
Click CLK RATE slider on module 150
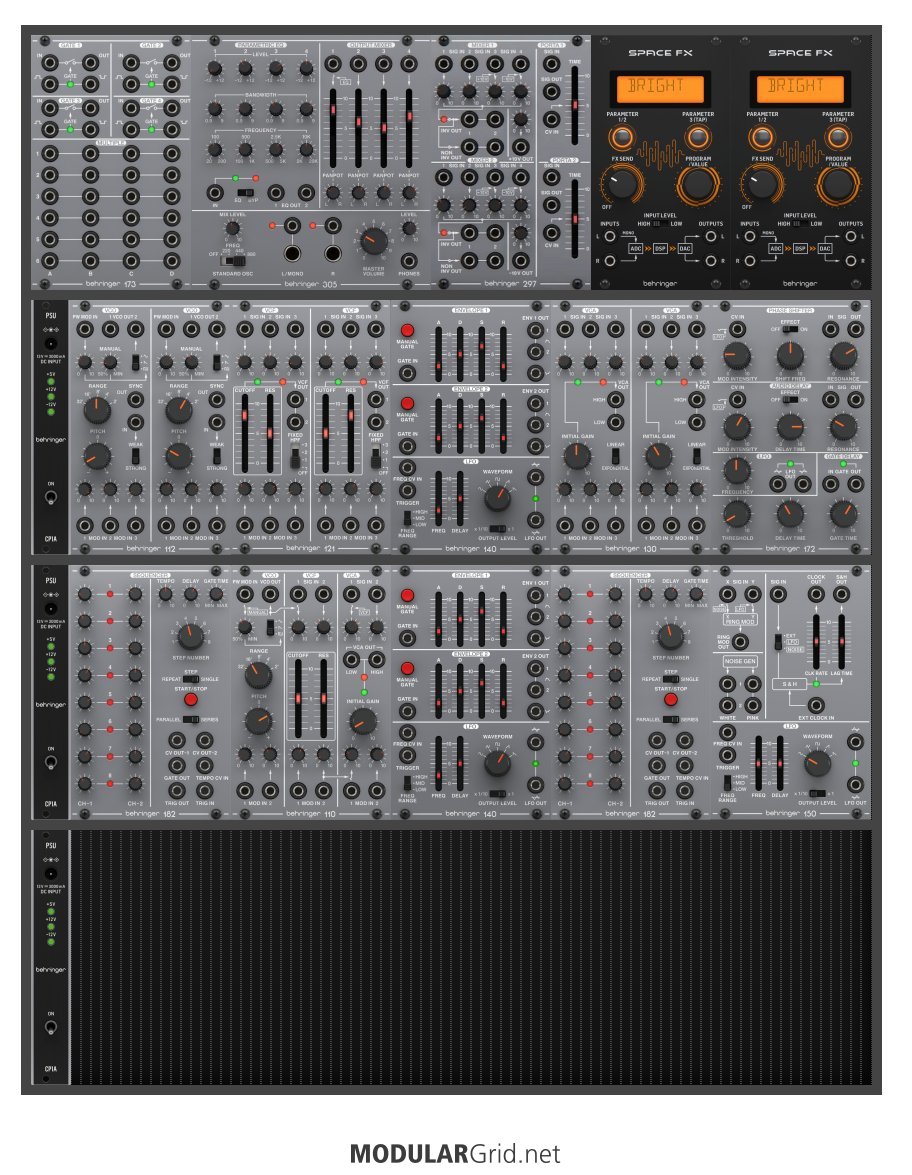click(x=816, y=642)
